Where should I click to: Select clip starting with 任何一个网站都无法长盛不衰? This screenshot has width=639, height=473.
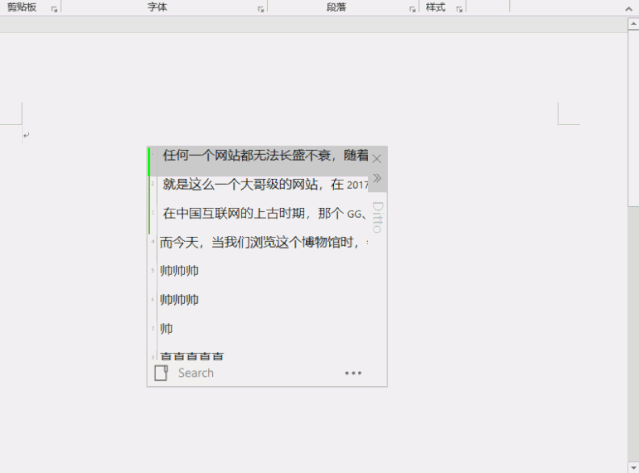point(259,161)
